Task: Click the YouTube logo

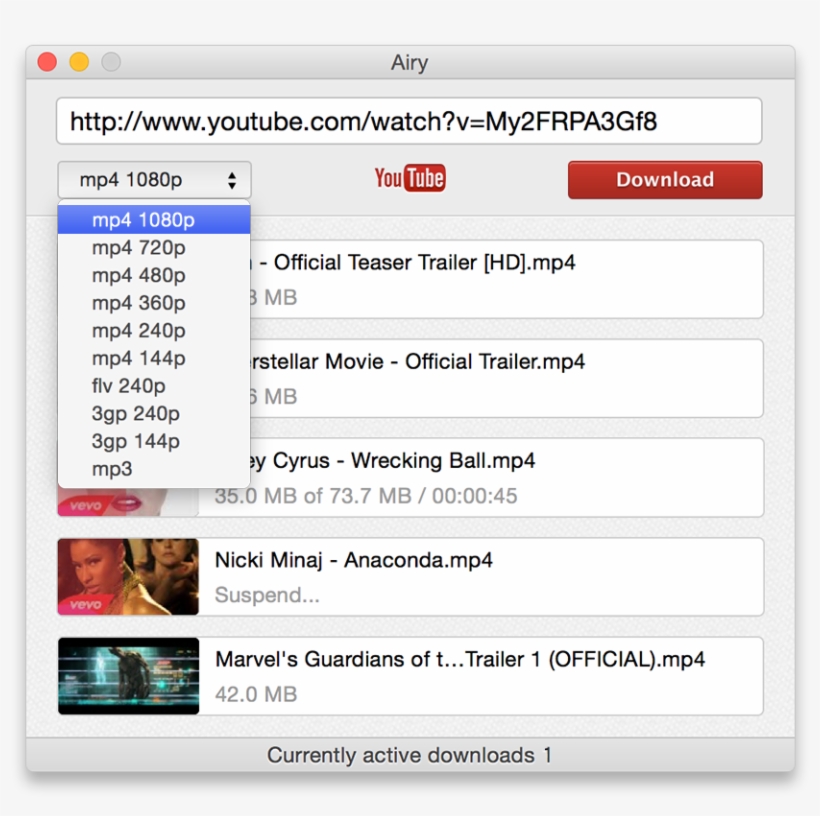Action: [x=409, y=177]
